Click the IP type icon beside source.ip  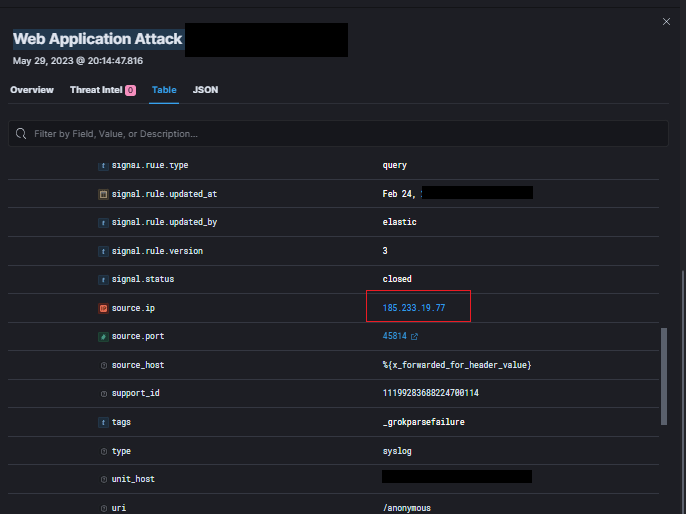103,308
